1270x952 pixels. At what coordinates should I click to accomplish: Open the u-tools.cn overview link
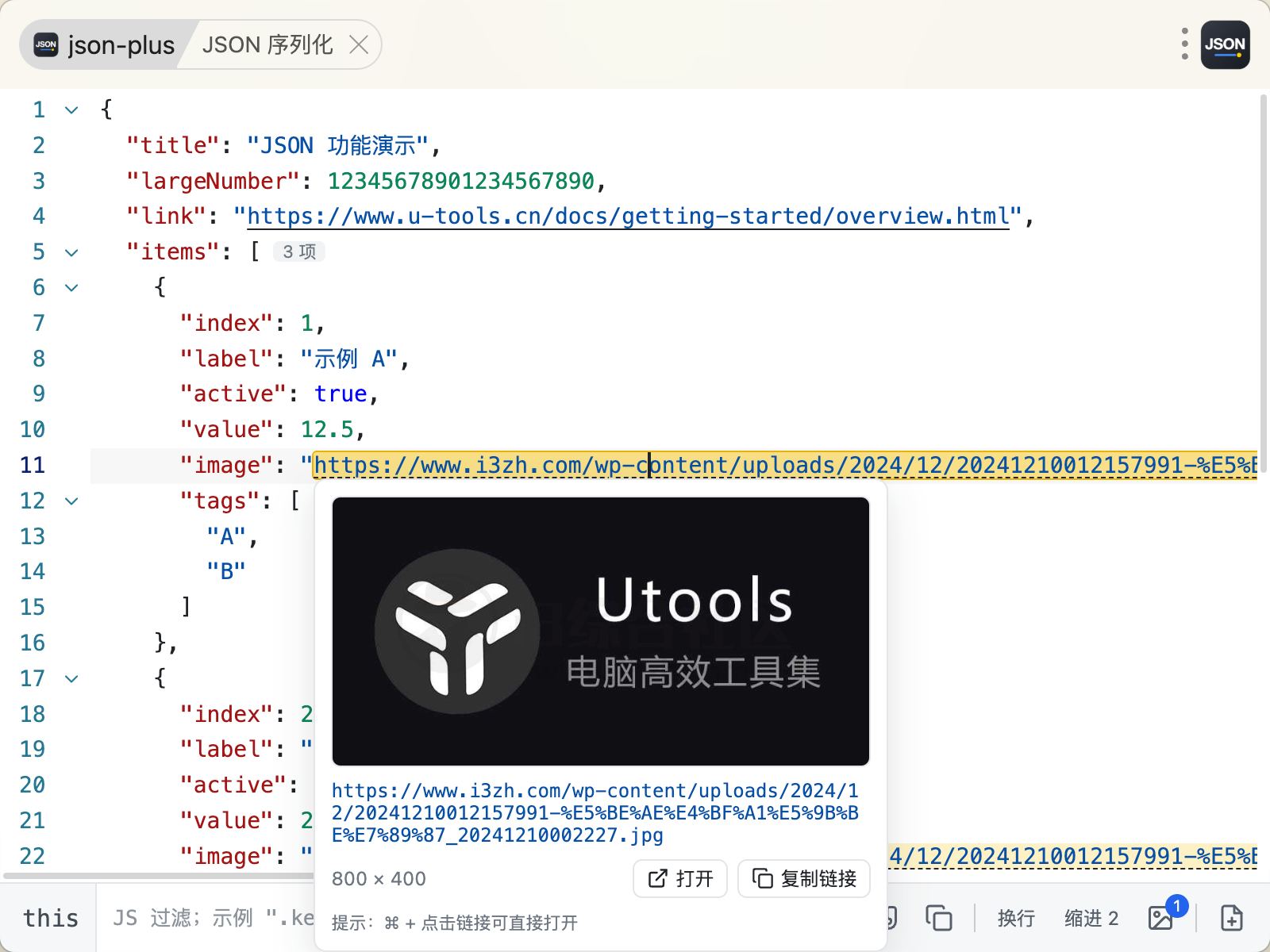click(628, 216)
